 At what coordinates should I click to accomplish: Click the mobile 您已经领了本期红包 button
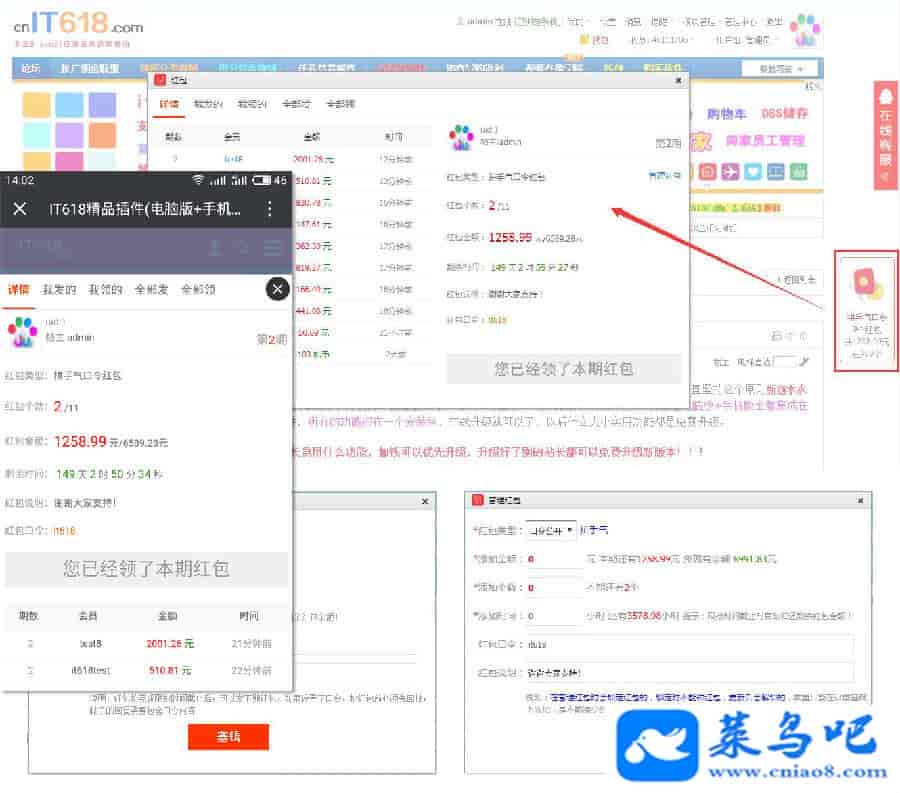coord(146,569)
